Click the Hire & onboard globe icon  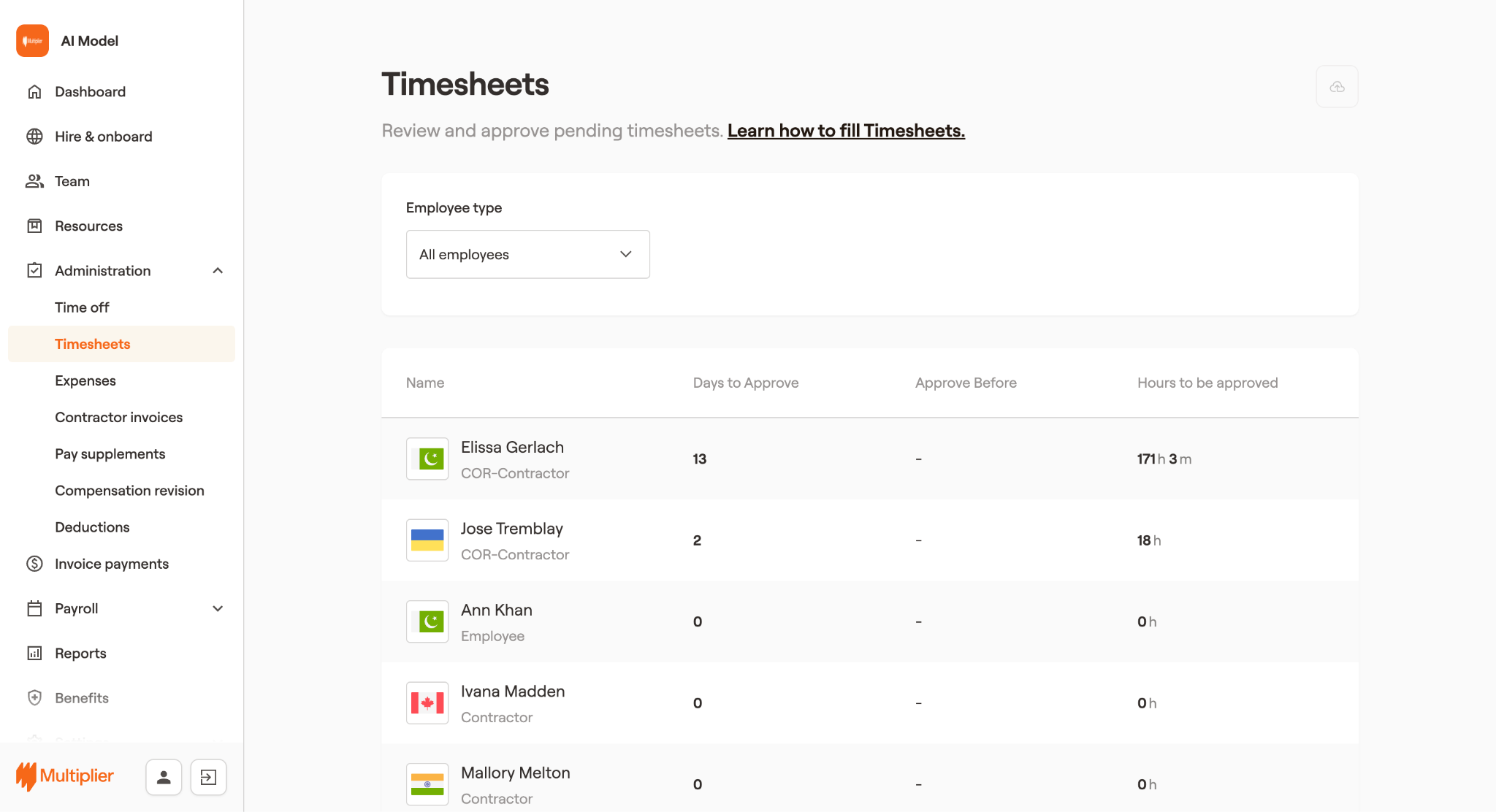(34, 137)
